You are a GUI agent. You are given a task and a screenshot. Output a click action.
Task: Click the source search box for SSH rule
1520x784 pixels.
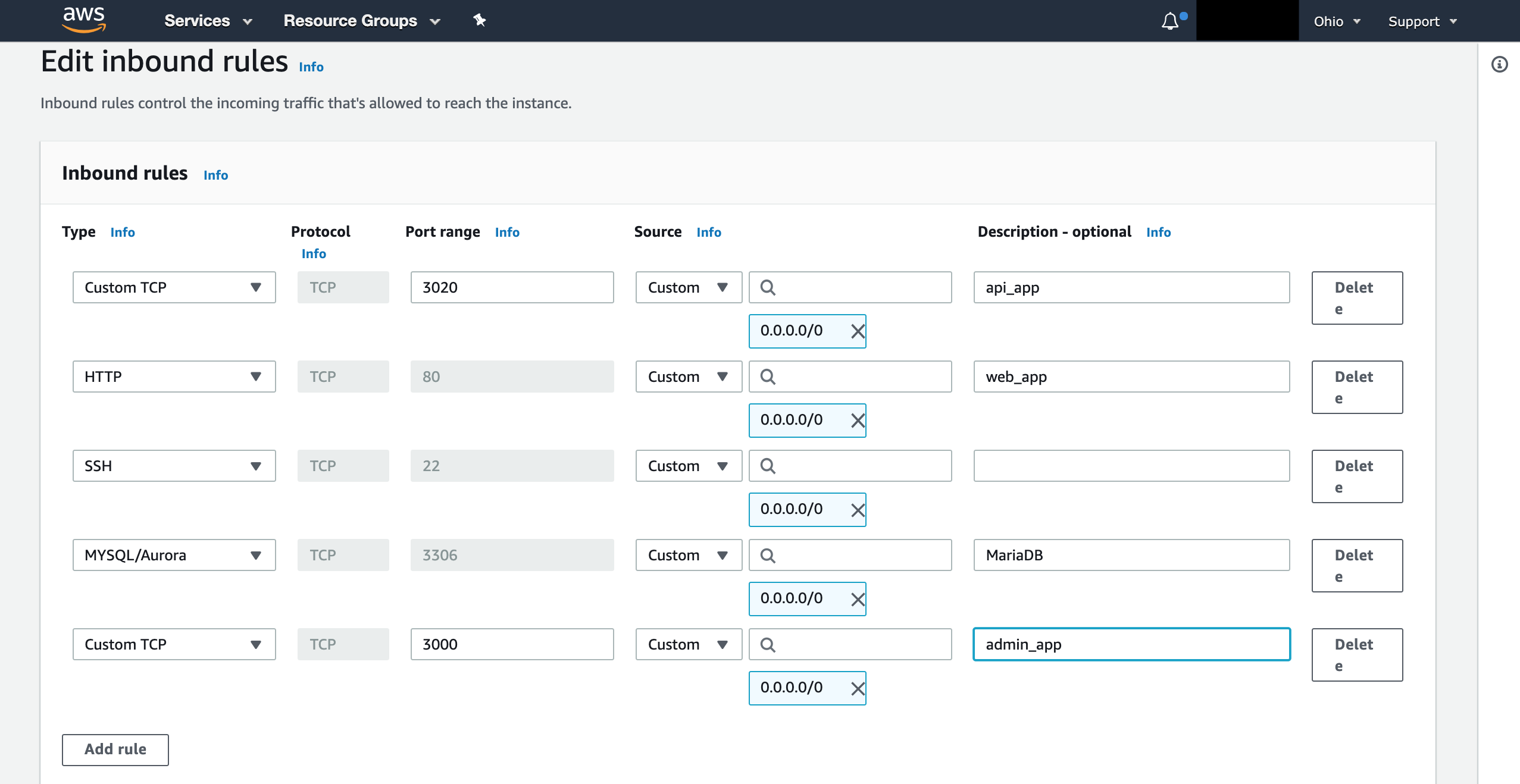pyautogui.click(x=850, y=466)
